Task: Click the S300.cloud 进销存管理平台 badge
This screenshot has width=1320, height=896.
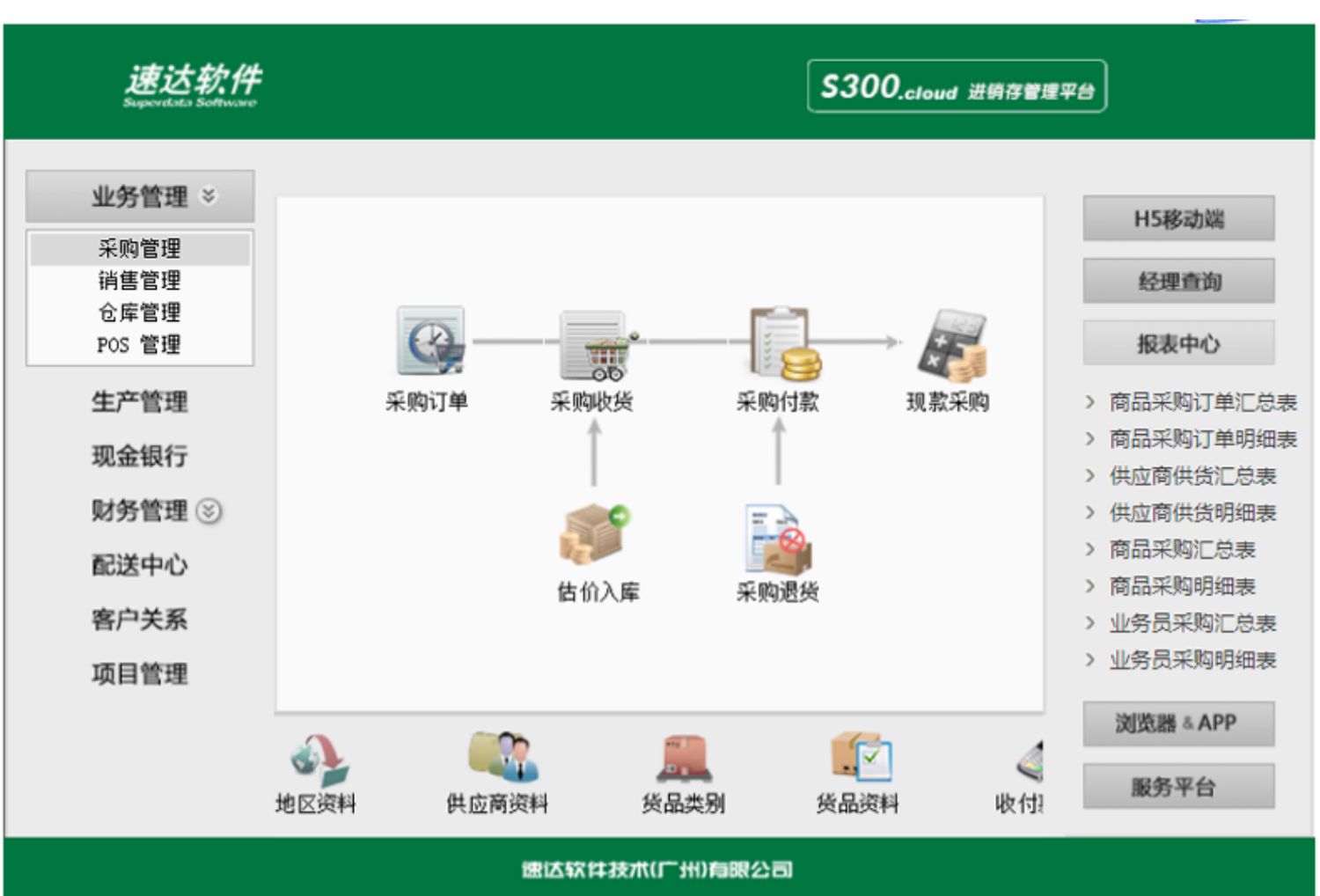Action: pyautogui.click(x=957, y=86)
